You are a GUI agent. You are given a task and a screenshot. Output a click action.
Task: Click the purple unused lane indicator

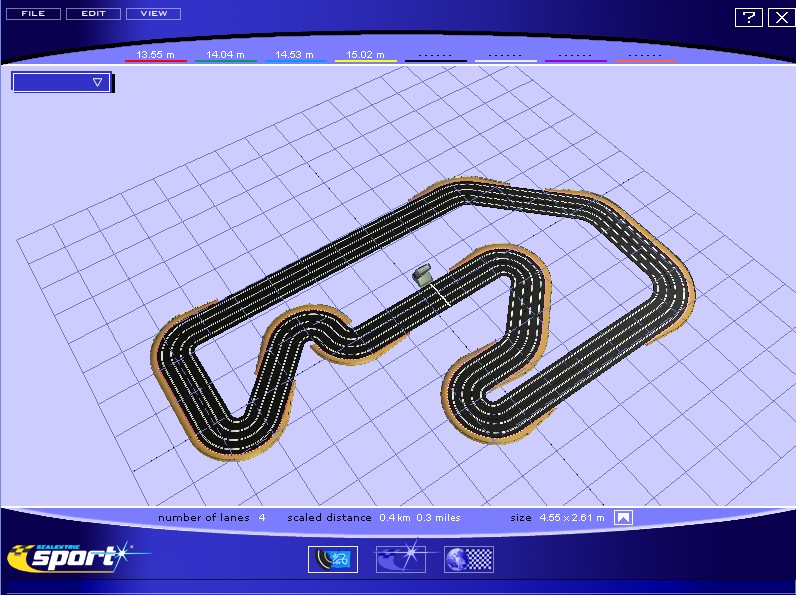[575, 56]
